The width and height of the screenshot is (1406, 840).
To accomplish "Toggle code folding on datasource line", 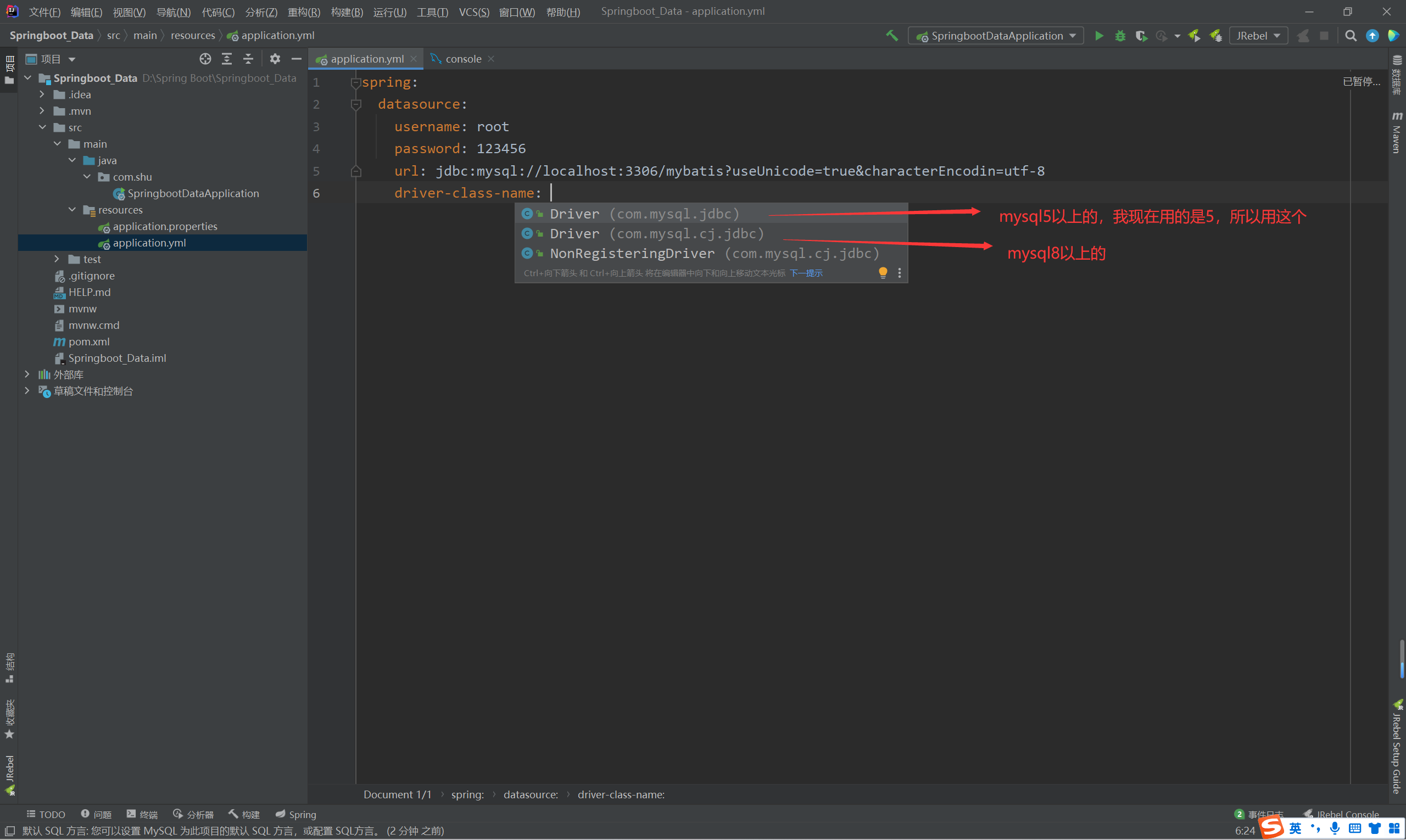I will coord(355,105).
